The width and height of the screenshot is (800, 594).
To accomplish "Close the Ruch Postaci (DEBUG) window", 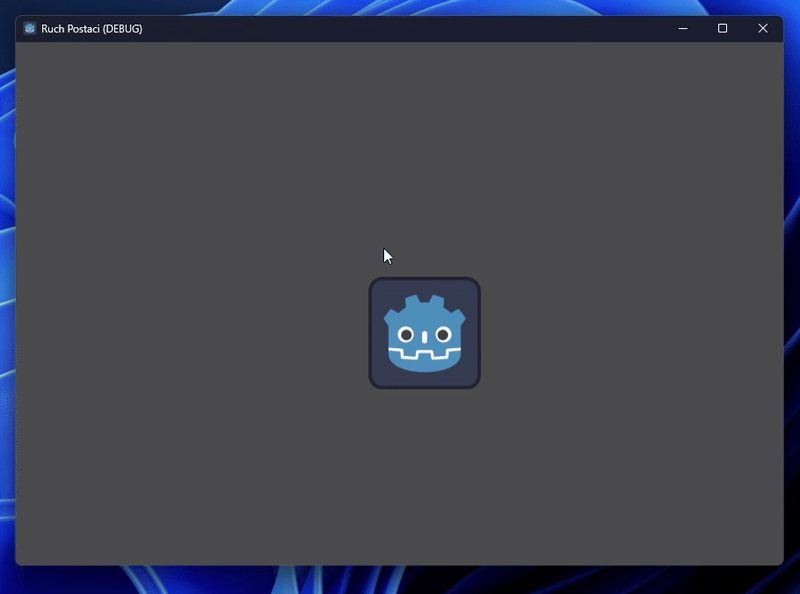I will coord(763,29).
